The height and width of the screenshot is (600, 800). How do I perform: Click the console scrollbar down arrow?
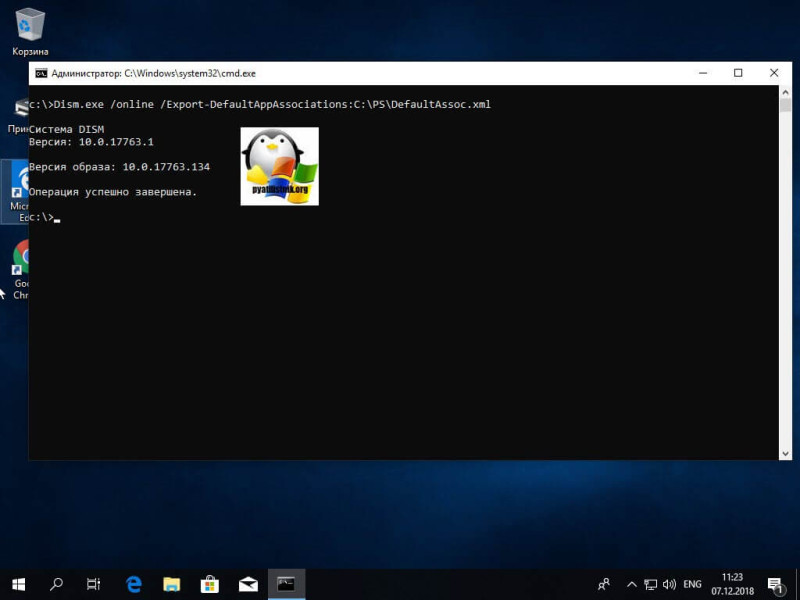(786, 452)
